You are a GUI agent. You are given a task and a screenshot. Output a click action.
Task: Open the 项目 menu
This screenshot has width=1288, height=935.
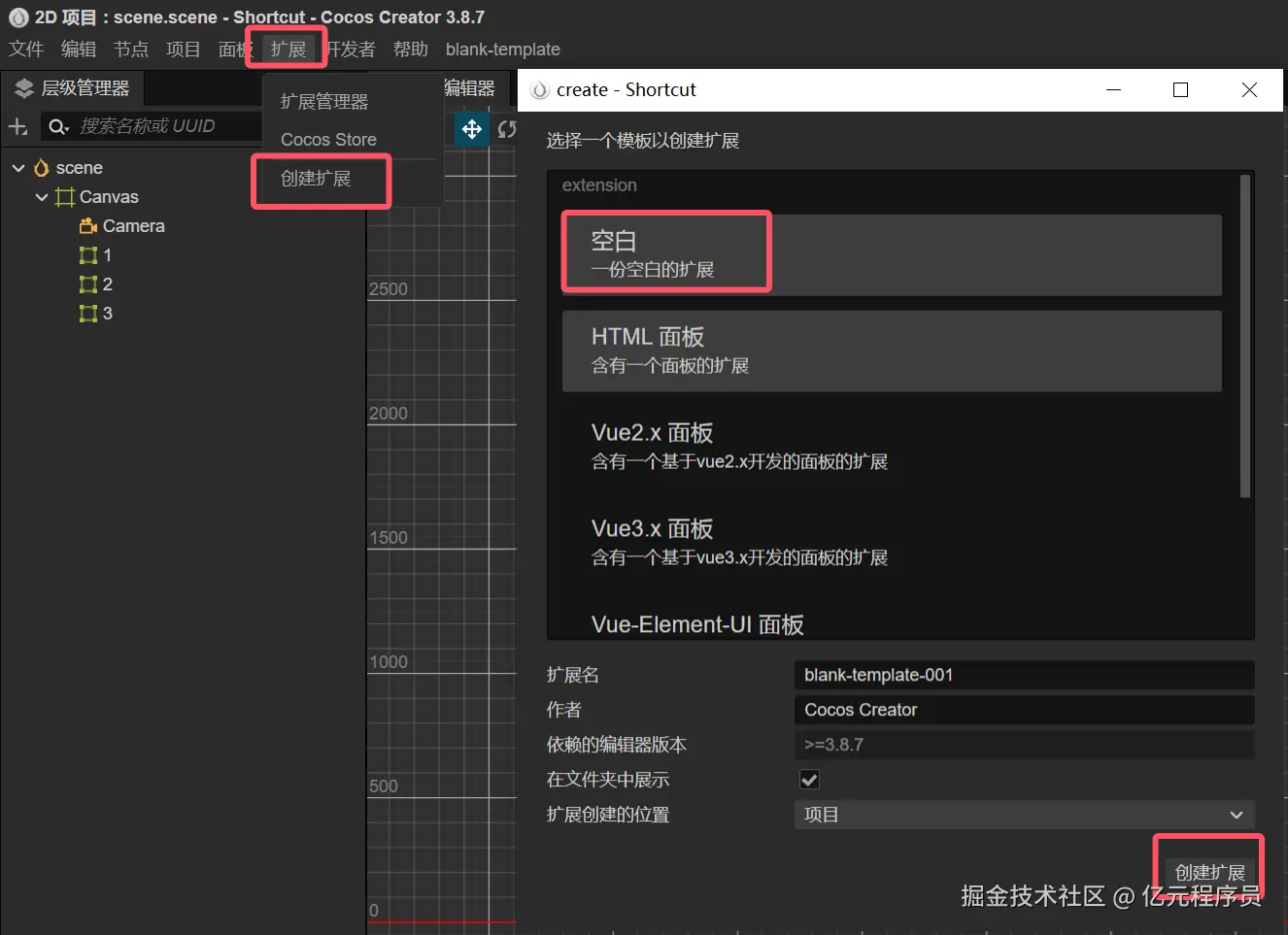tap(184, 50)
